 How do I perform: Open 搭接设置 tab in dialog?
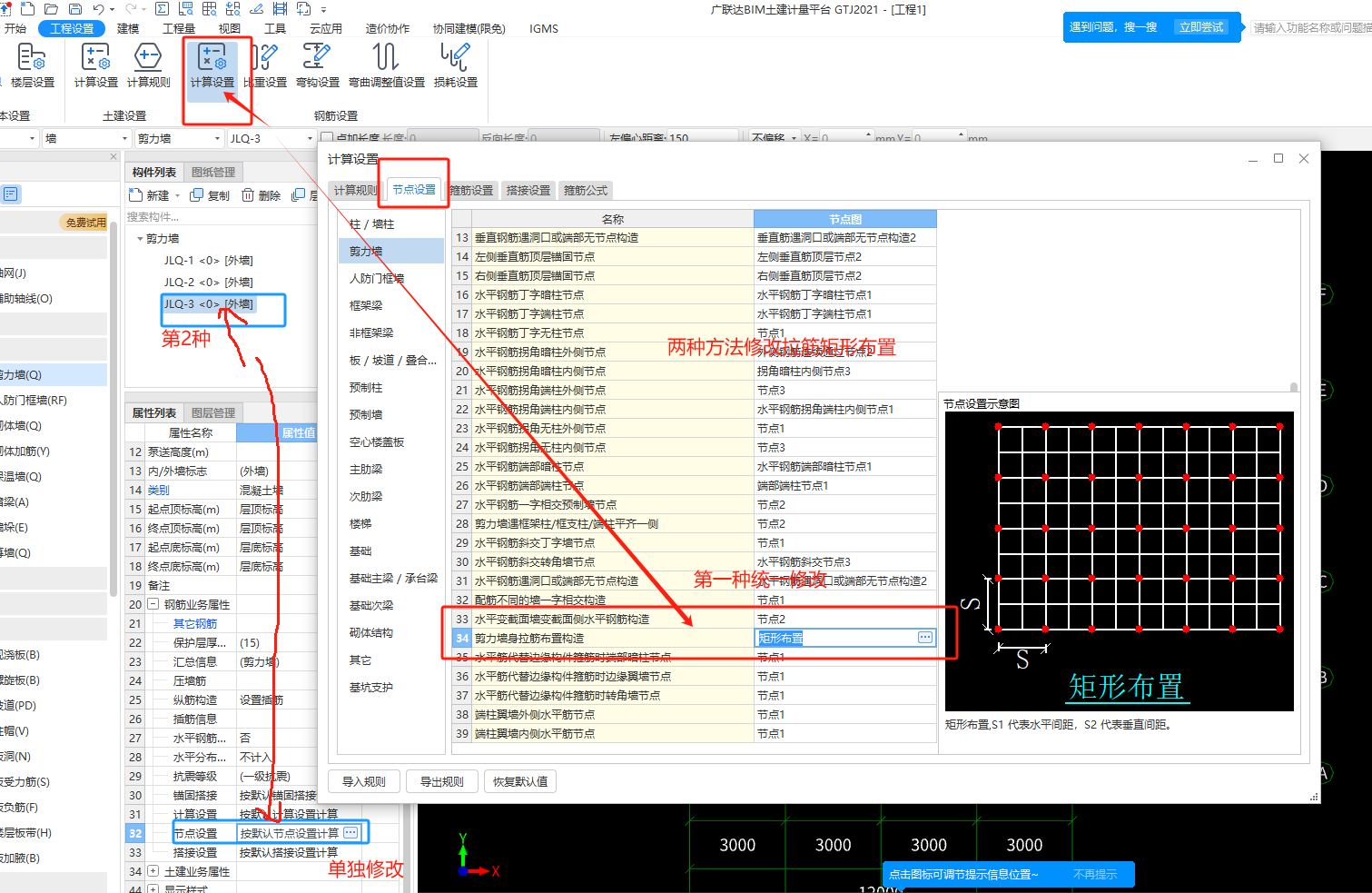pyautogui.click(x=528, y=190)
